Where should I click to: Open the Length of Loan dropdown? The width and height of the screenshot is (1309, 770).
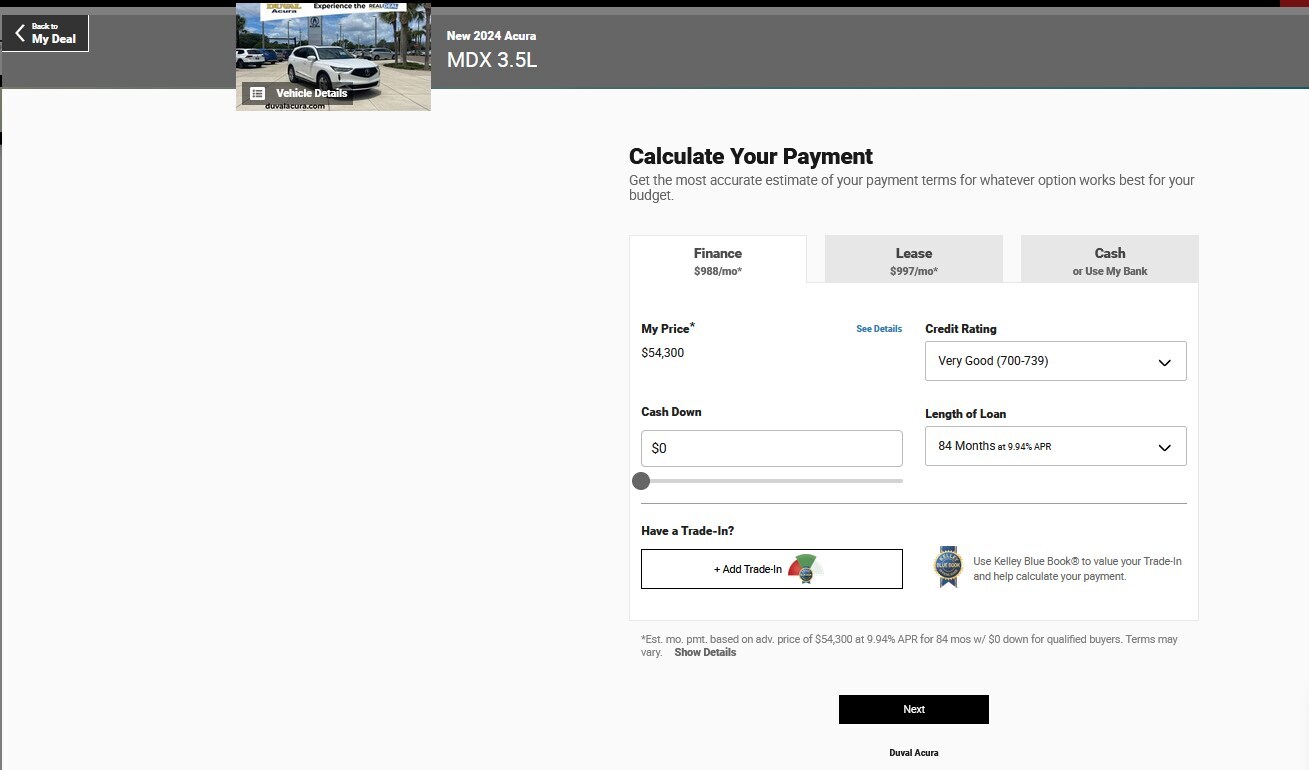coord(1055,446)
